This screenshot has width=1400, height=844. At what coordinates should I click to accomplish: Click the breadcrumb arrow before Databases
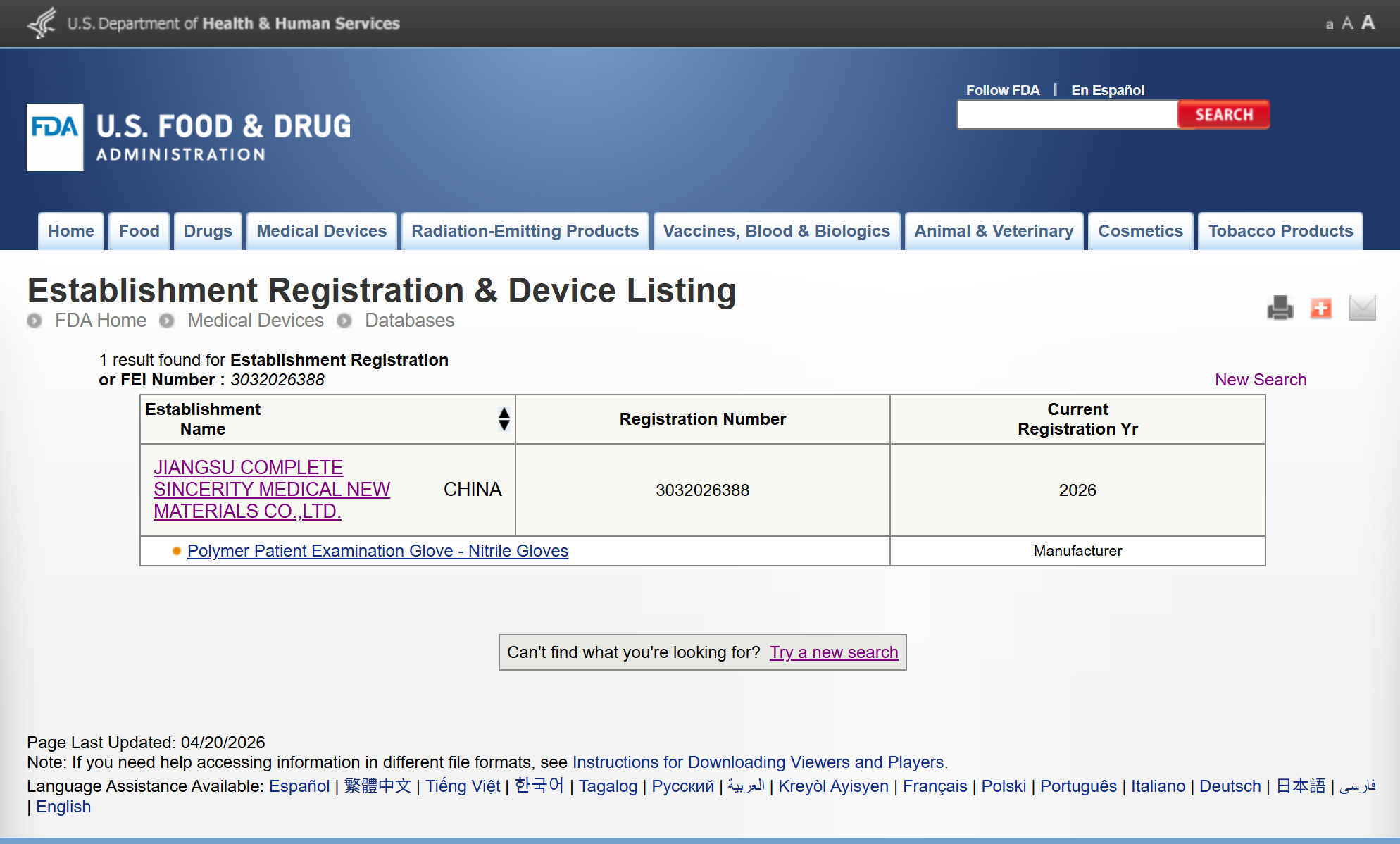coord(344,321)
